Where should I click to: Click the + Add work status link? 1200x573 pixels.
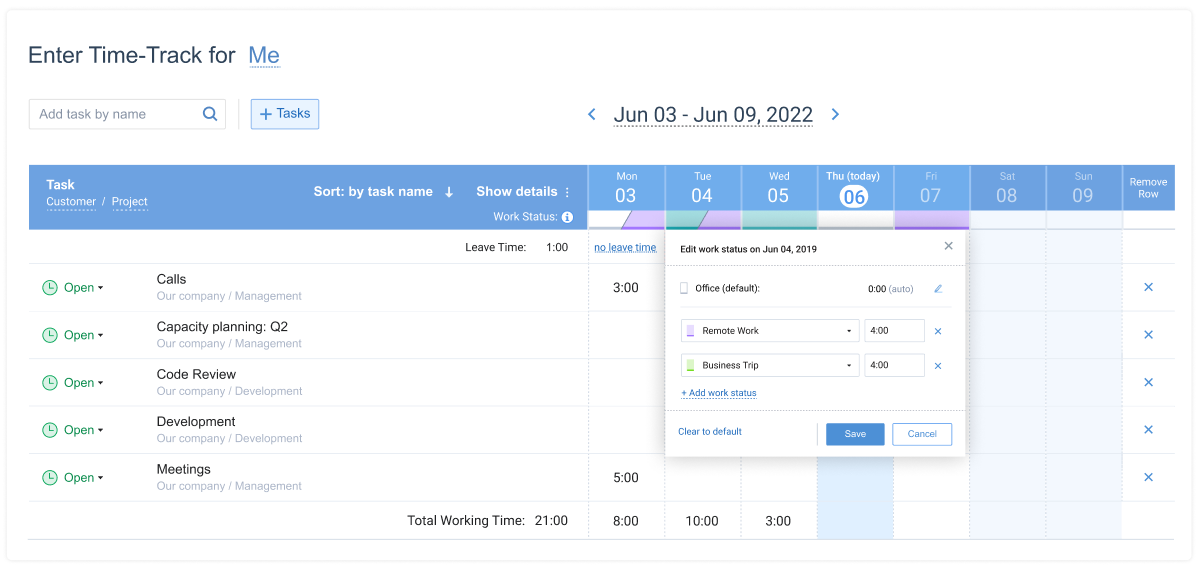click(719, 394)
